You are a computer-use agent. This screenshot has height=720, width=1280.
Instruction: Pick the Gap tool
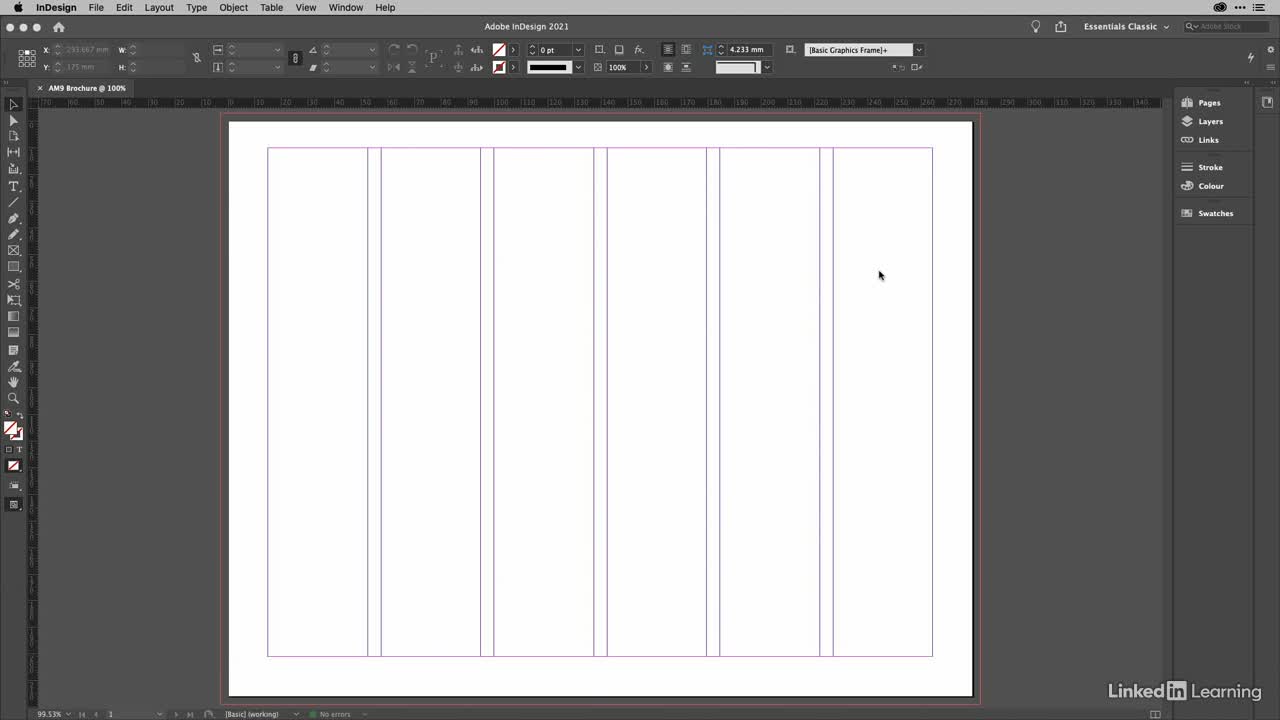[14, 152]
